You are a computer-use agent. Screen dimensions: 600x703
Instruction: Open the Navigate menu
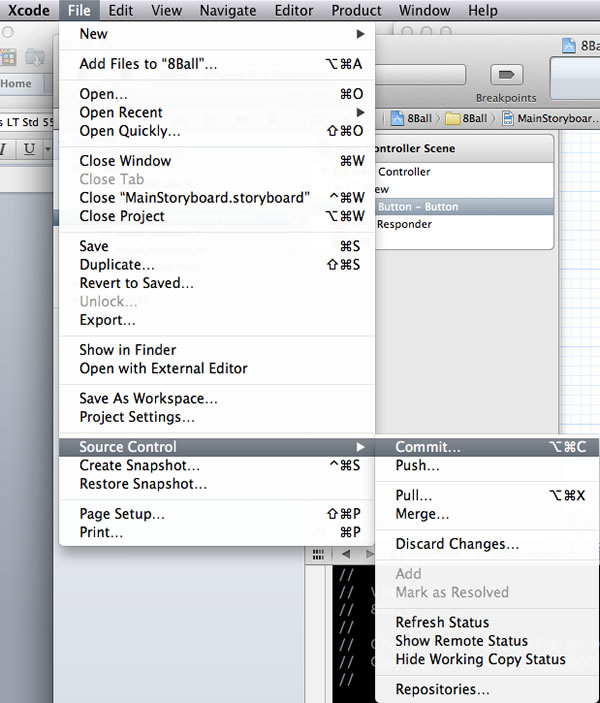[228, 10]
